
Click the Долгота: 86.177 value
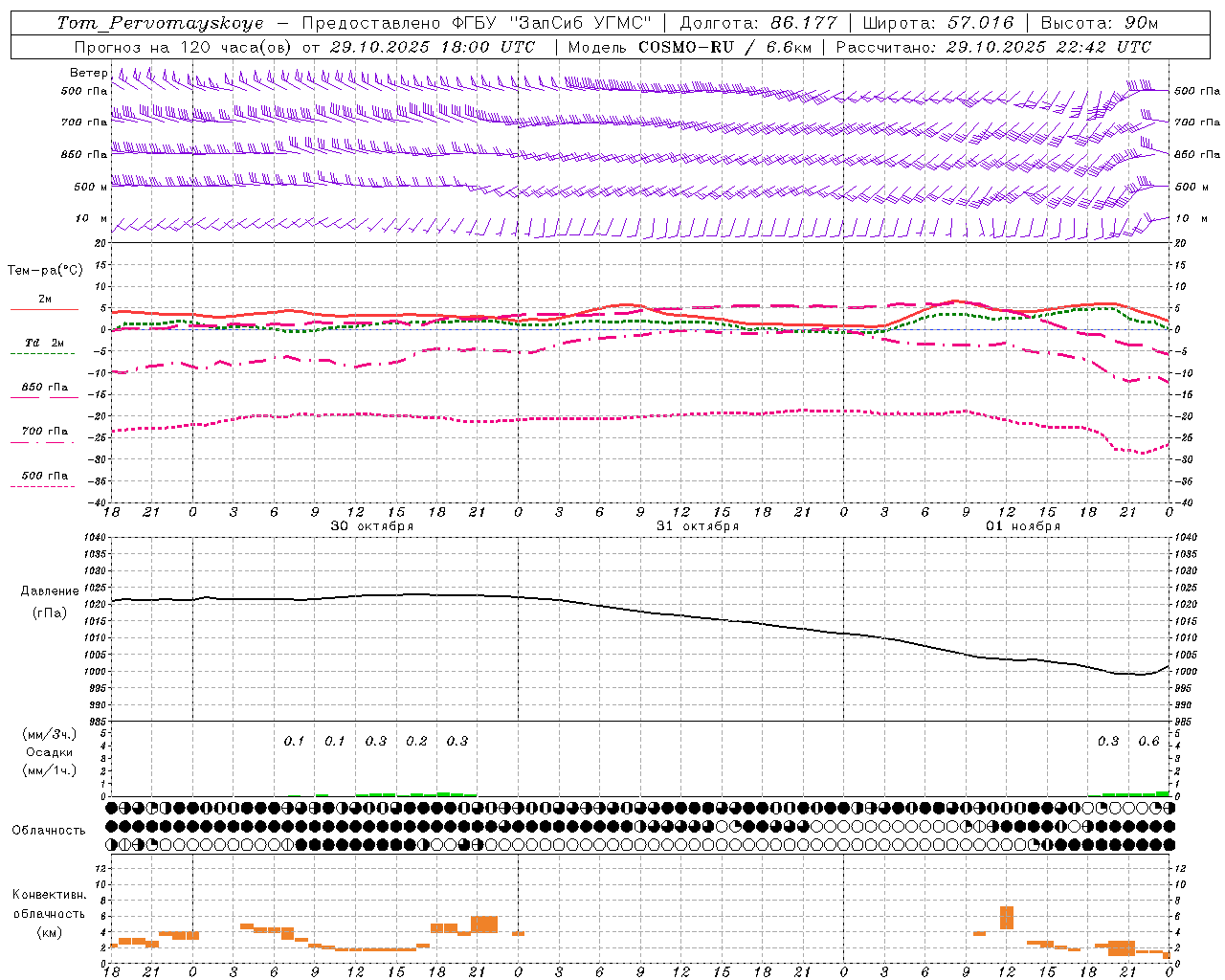click(758, 23)
